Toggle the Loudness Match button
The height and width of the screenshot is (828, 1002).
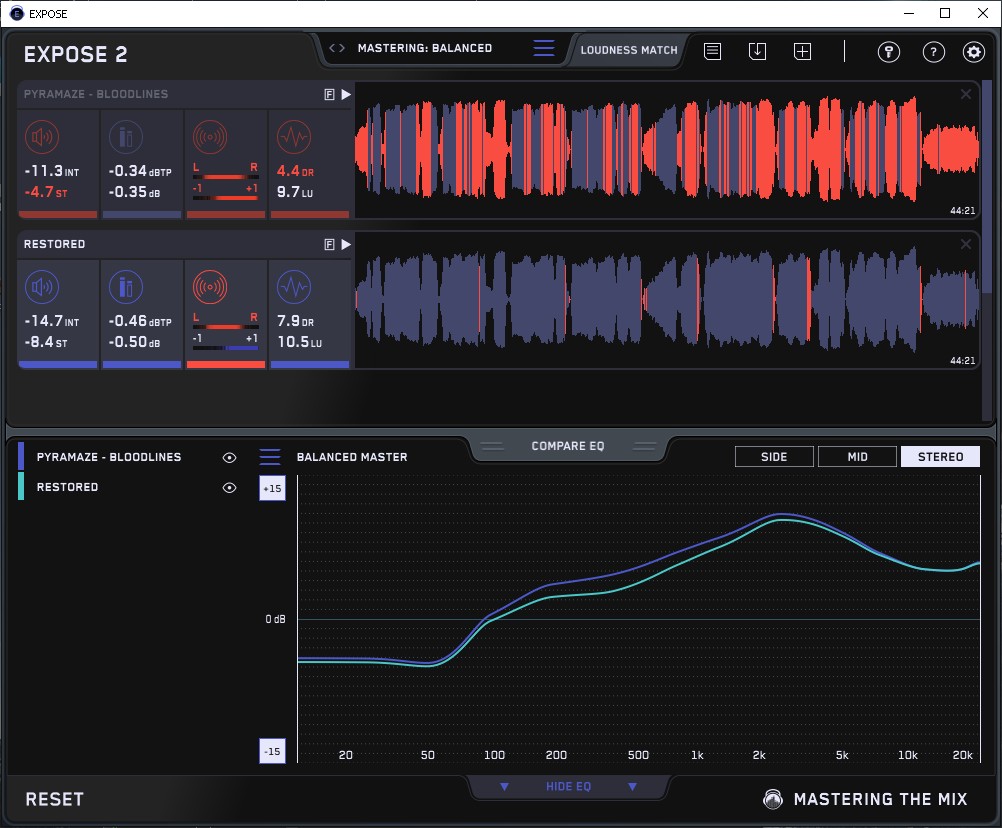[628, 49]
